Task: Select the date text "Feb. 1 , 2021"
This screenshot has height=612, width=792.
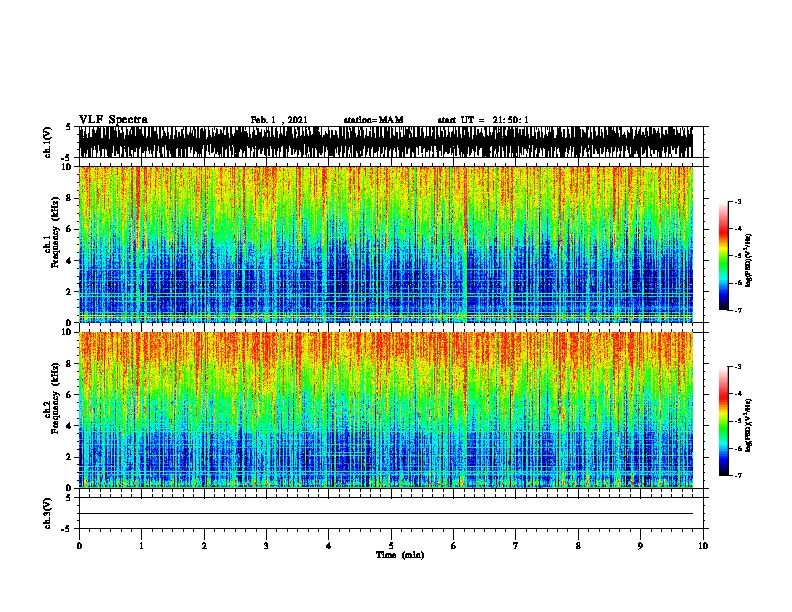Action: pos(279,120)
